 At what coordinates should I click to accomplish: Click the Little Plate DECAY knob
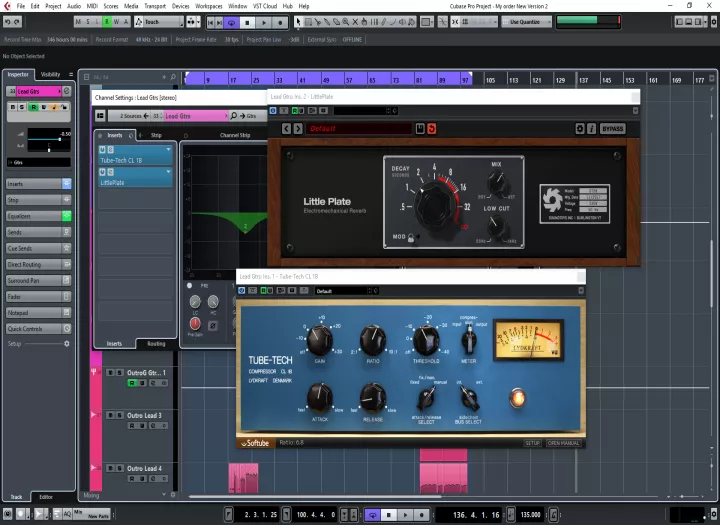pos(435,207)
